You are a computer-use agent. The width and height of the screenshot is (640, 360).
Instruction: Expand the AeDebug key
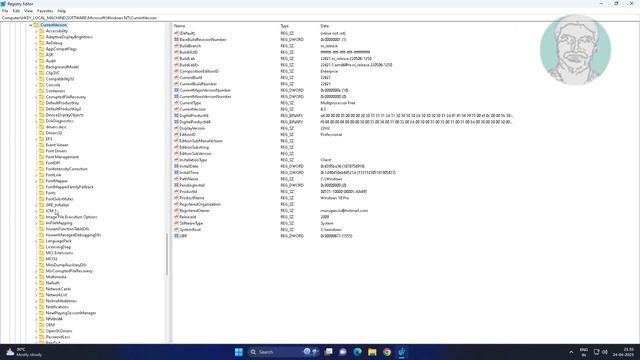[36, 43]
